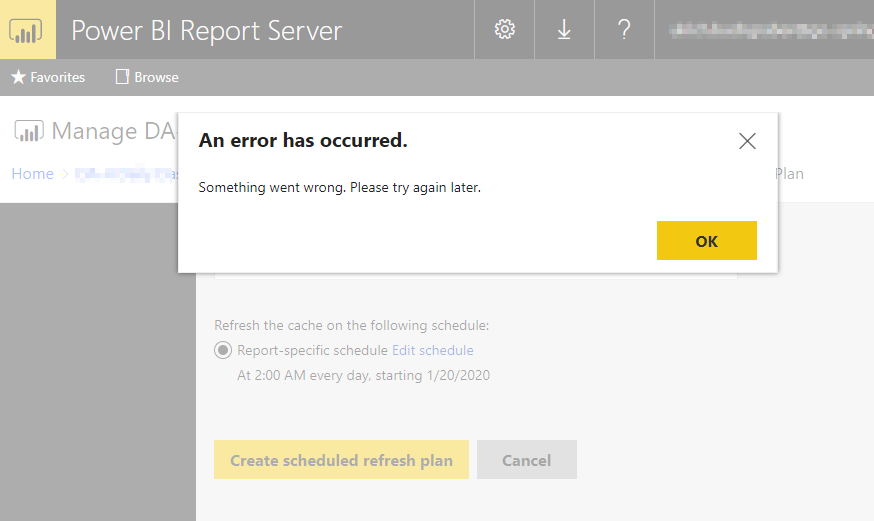Click the Power BI logo icon

[27, 30]
